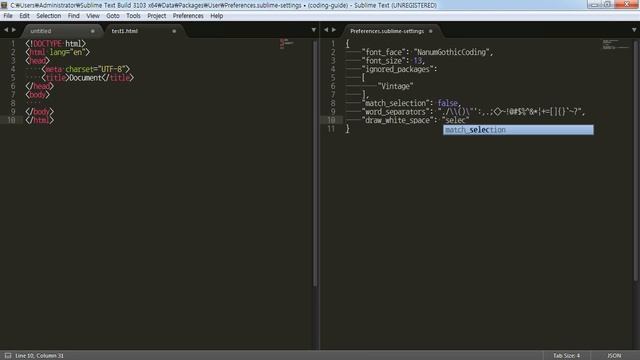Click the DOCTYPE html line
This screenshot has width=640, height=360.
tap(56, 44)
